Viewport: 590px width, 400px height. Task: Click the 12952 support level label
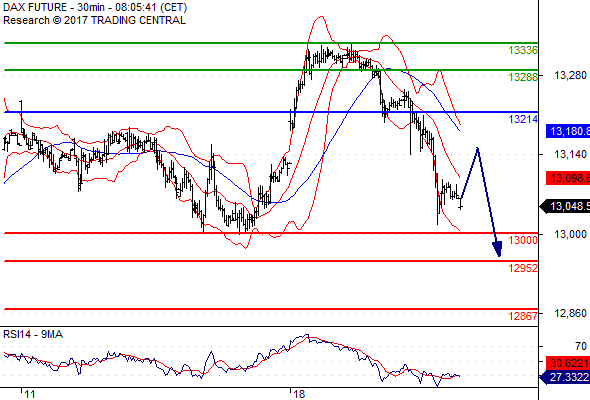523,268
